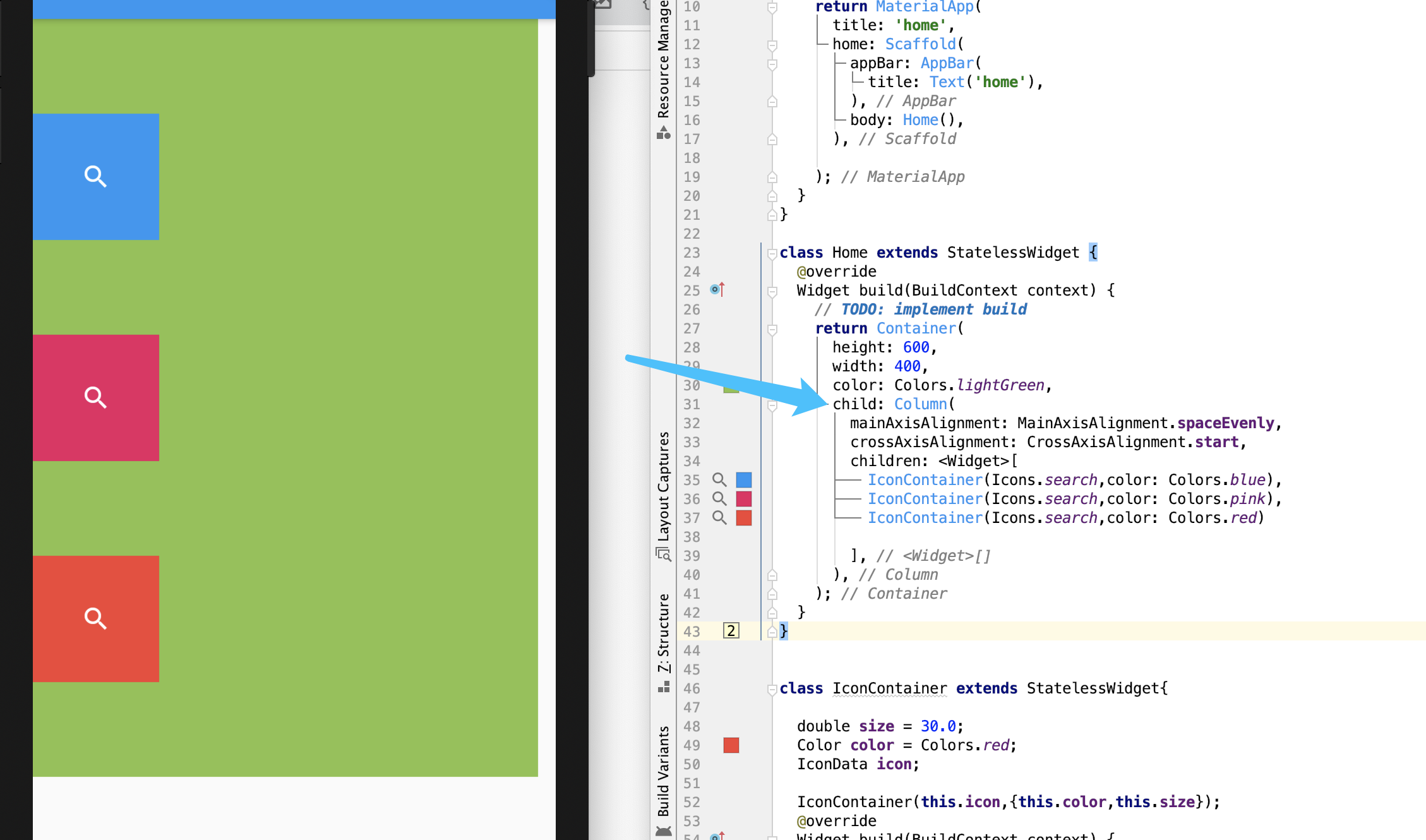The image size is (1426, 840).
Task: Click override gutter icon on line 25
Action: [717, 289]
